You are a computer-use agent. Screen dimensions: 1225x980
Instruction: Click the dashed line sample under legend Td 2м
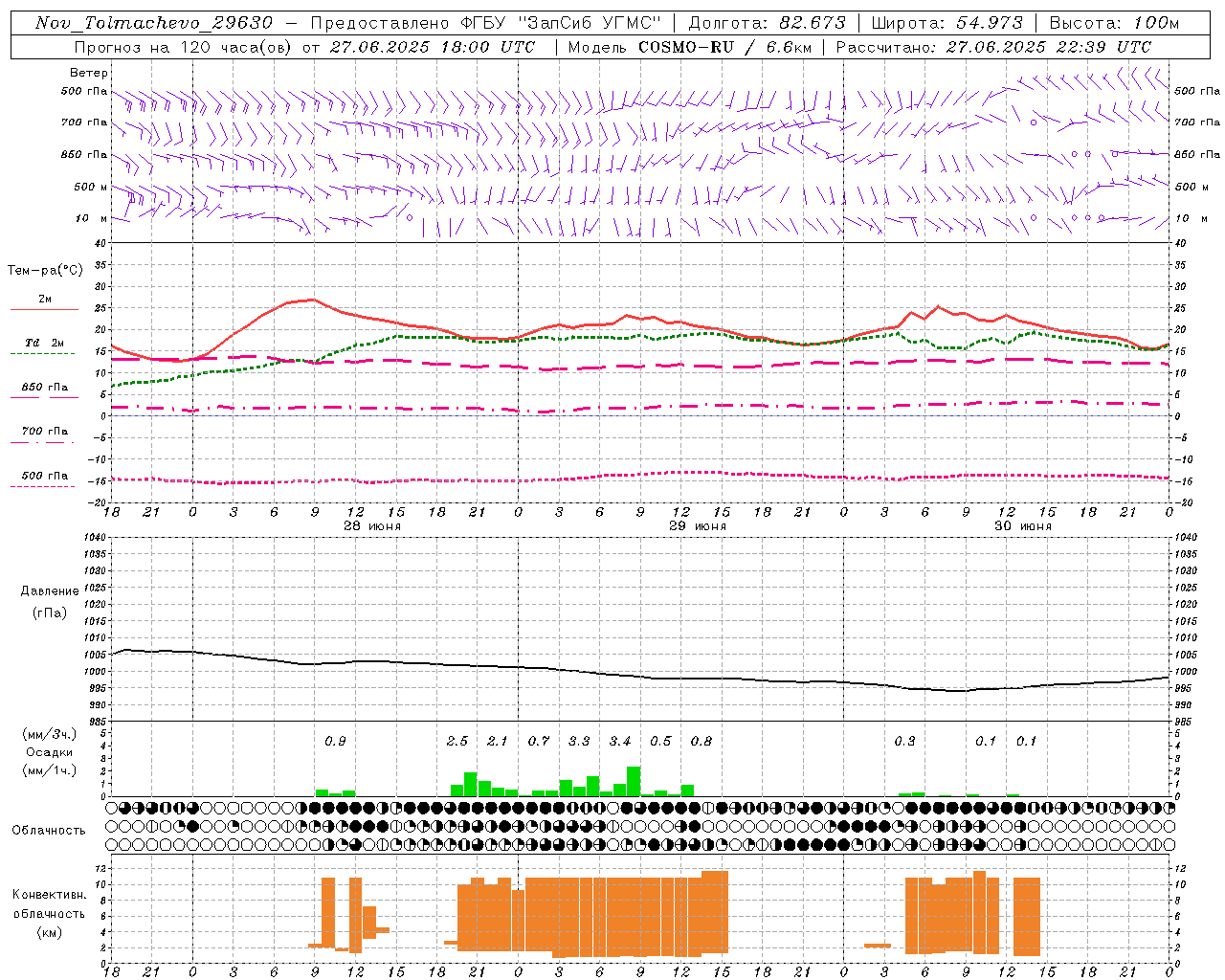pos(42,353)
